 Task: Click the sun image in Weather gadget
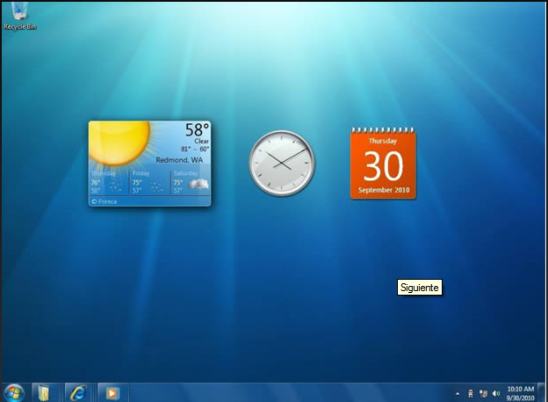click(120, 142)
